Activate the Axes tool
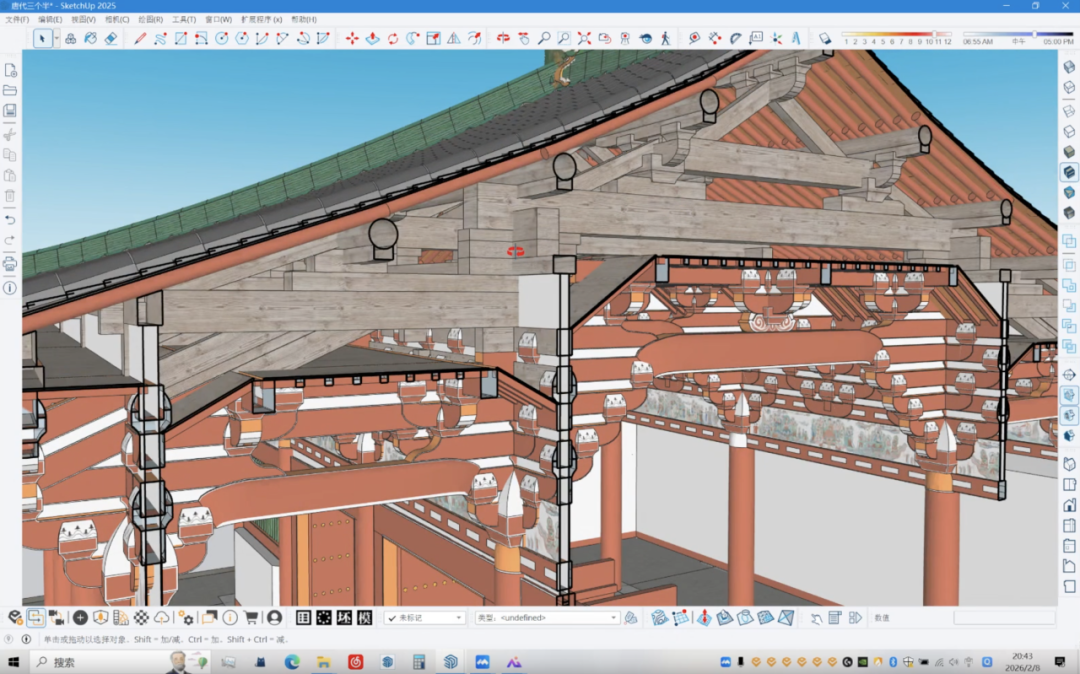 (776, 39)
